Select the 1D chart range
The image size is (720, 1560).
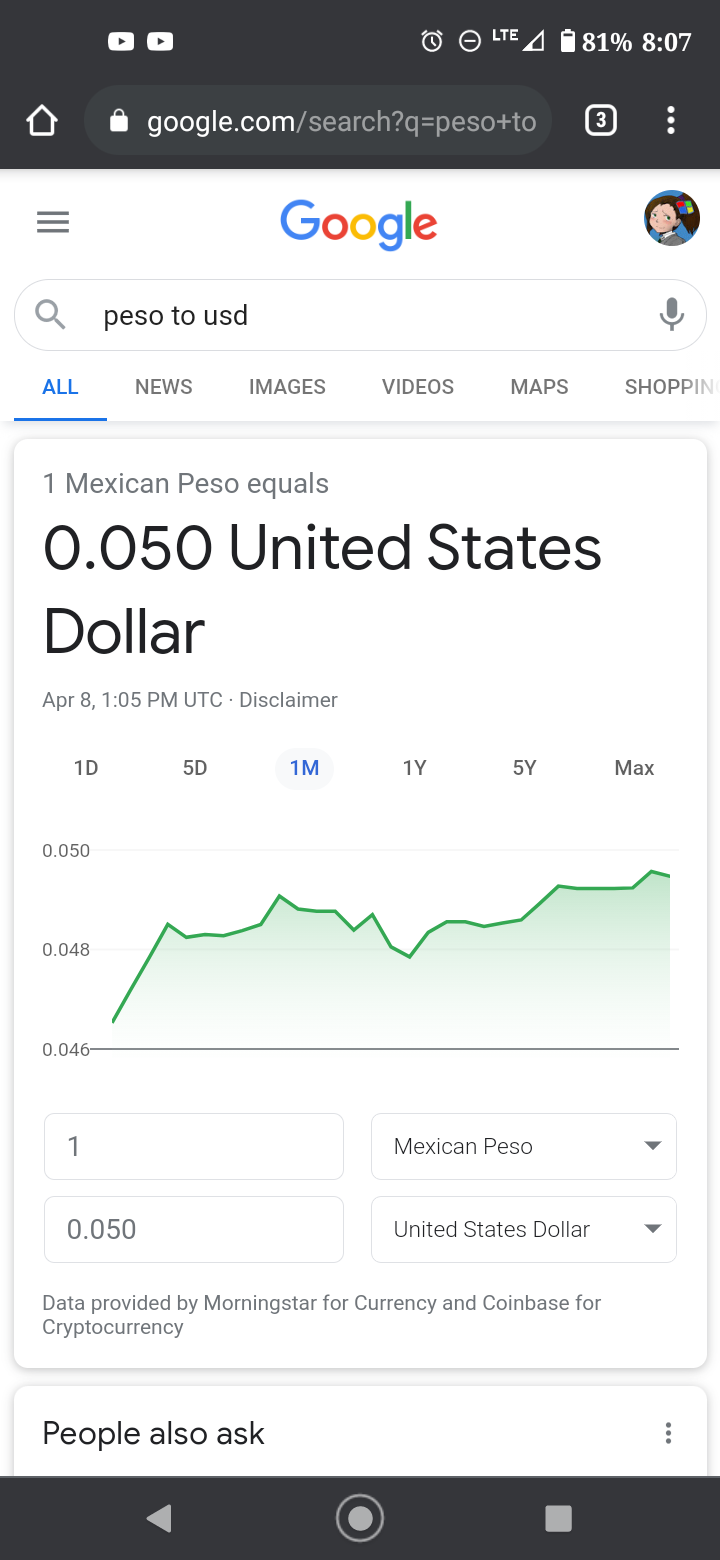pyautogui.click(x=86, y=768)
